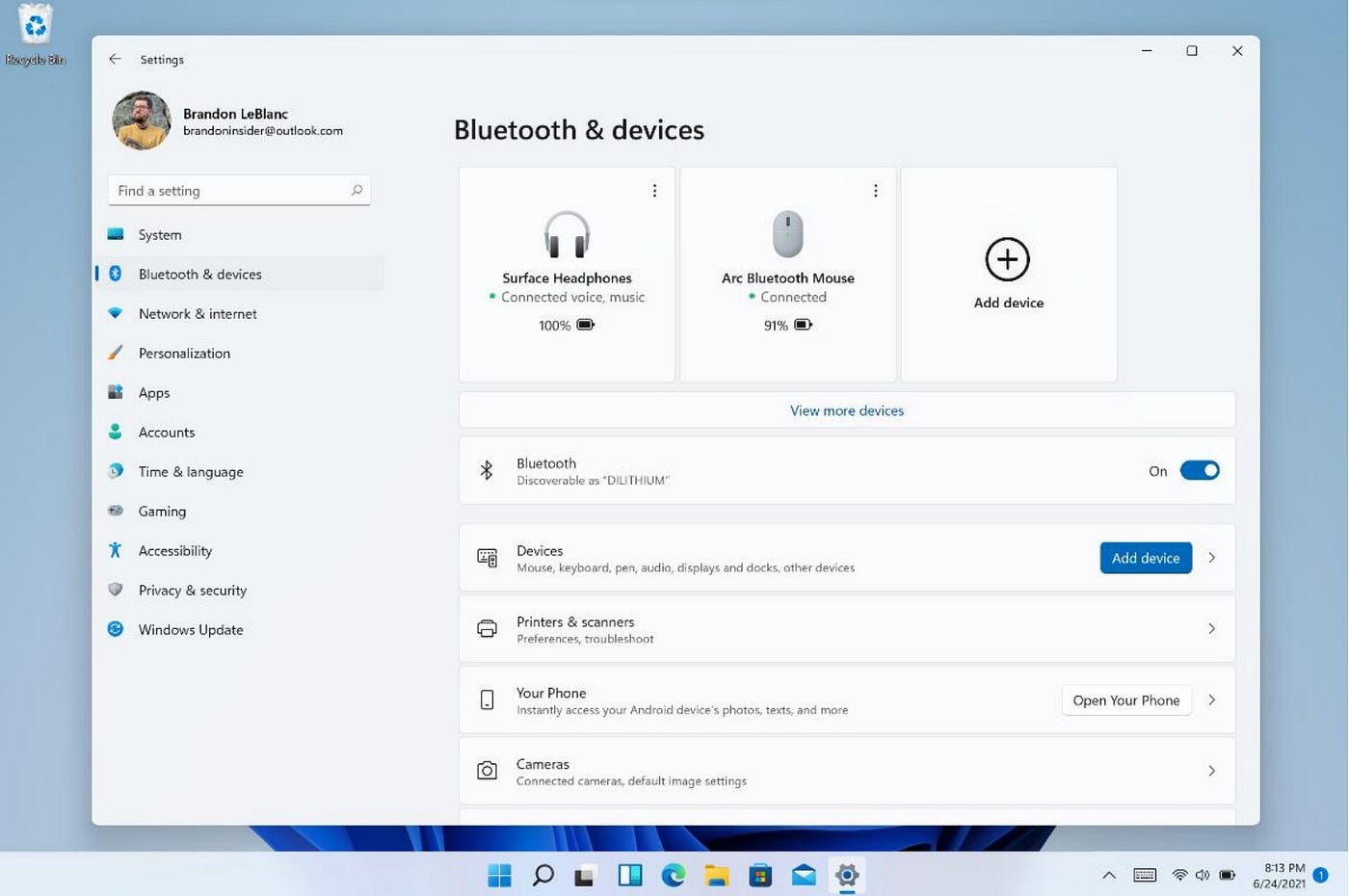
Task: Select Time & language in the sidebar
Action: tap(190, 471)
